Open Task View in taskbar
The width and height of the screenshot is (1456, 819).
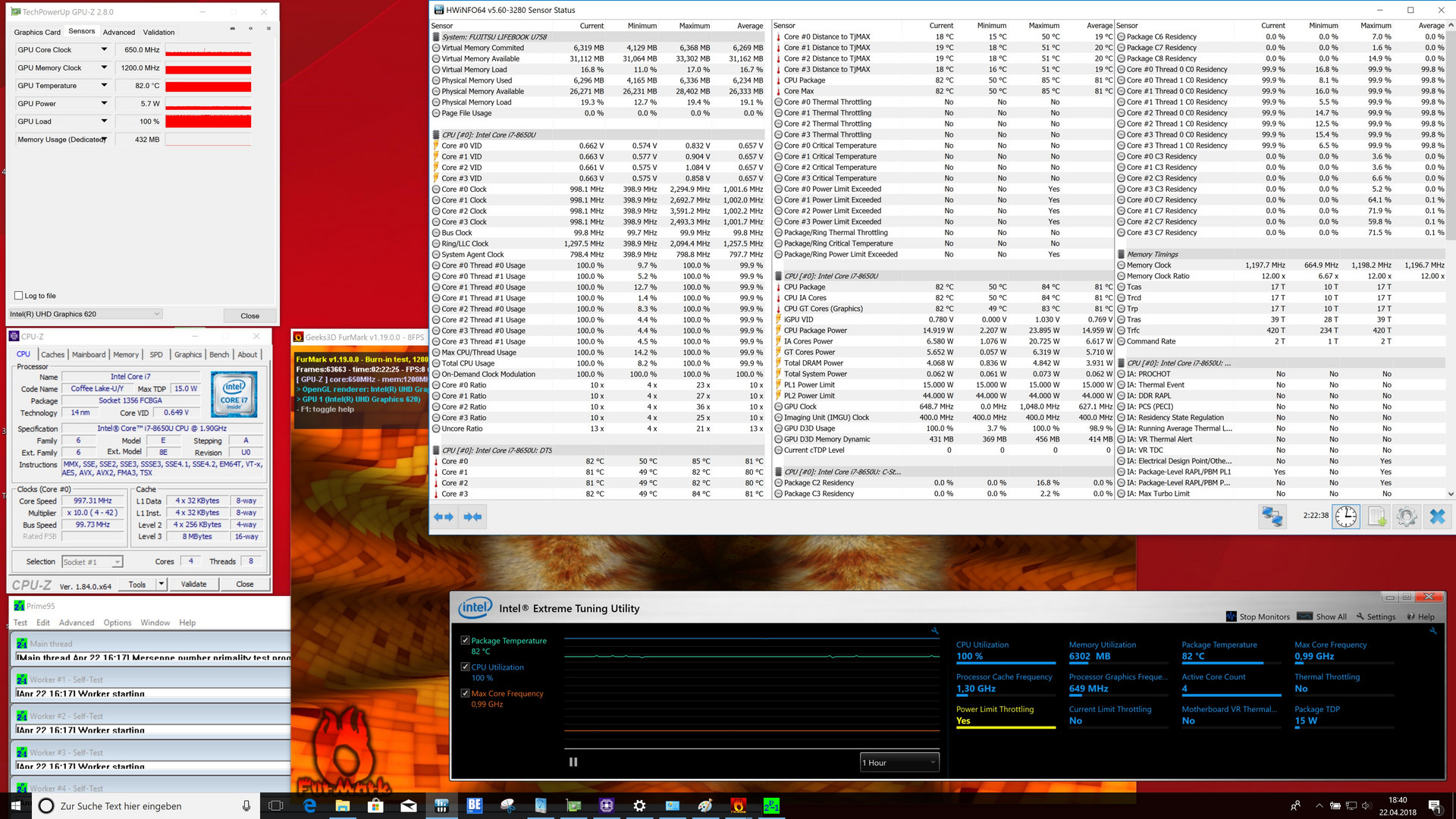pyautogui.click(x=276, y=805)
